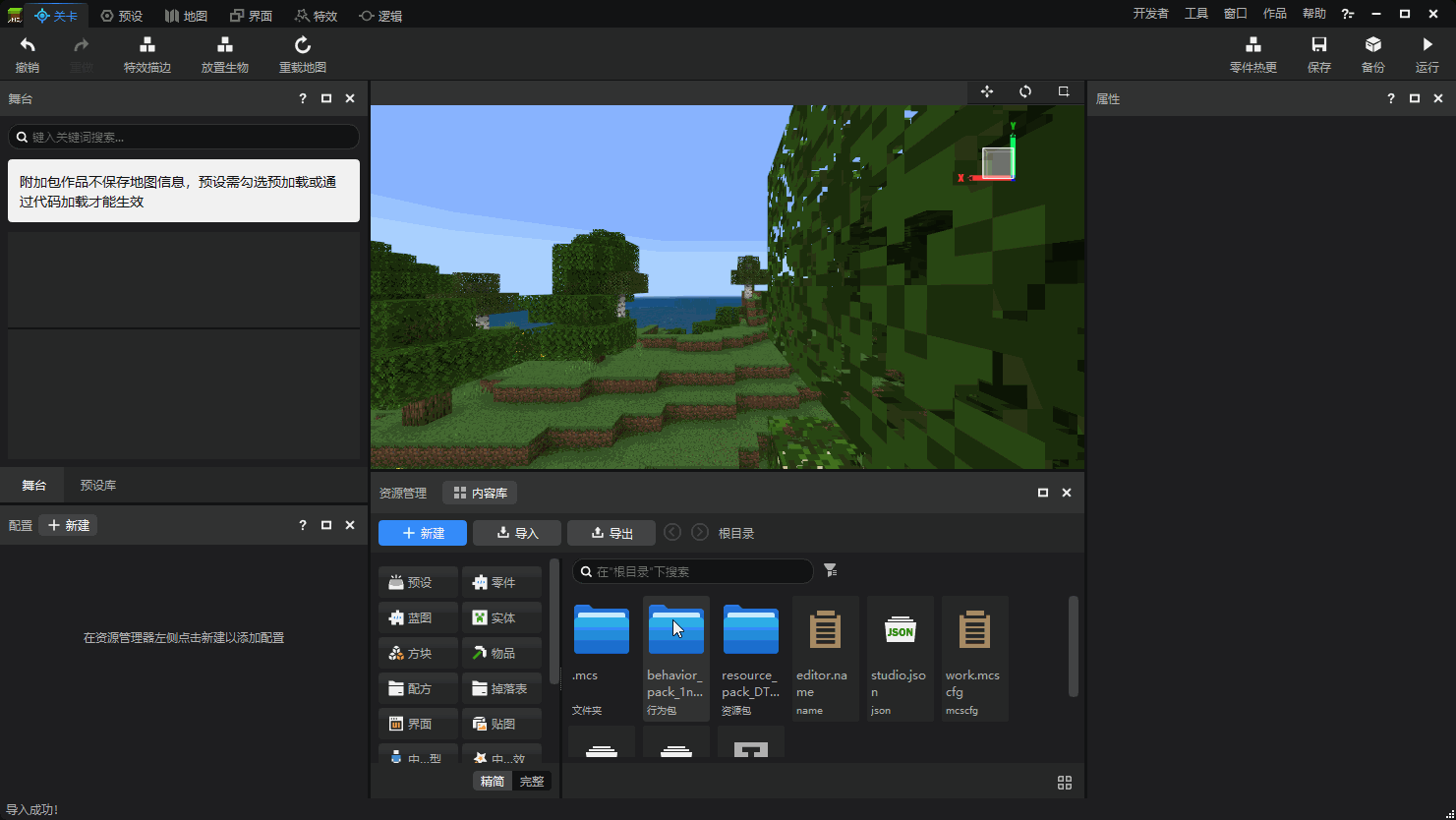The height and width of the screenshot is (820, 1456).
Task: Click 新建 in the 配置 panel
Action: pyautogui.click(x=68, y=525)
